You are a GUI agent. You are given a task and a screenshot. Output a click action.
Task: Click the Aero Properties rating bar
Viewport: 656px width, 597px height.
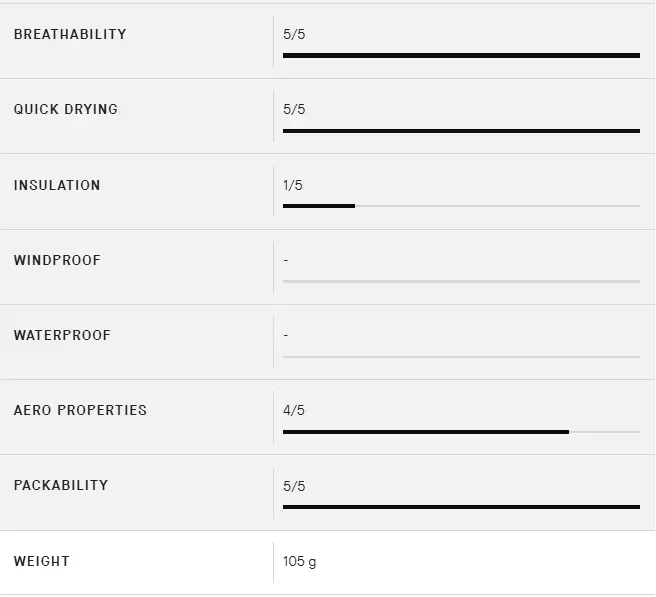[461, 432]
